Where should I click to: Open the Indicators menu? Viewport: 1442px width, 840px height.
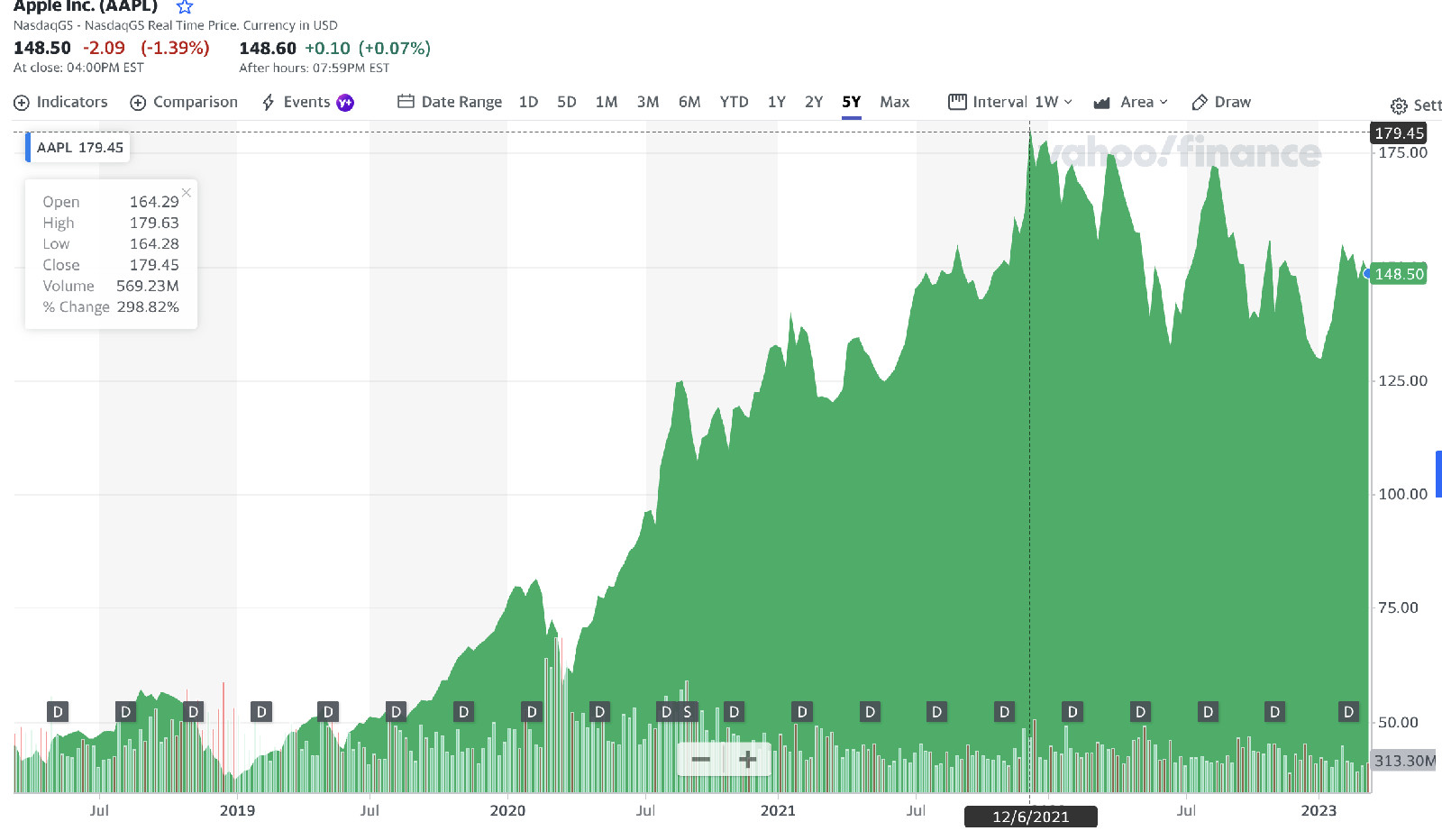60,103
